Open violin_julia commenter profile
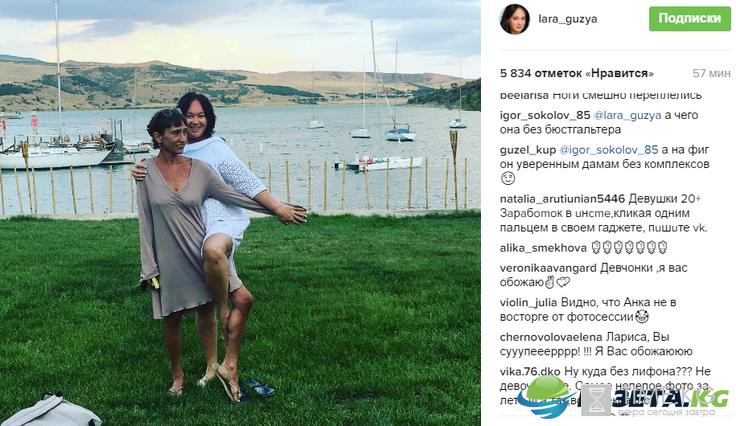736x426 pixels. [529, 303]
